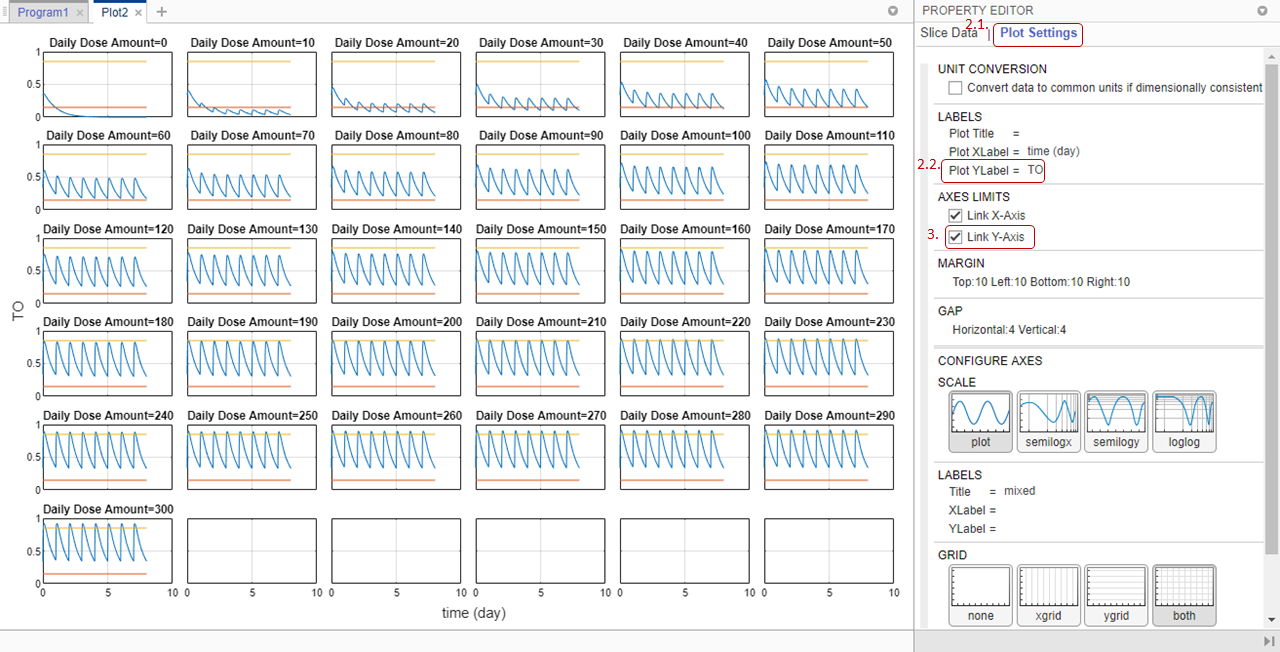Click the property editor vertical scrollbar
Image resolution: width=1280 pixels, height=652 pixels.
[1271, 310]
